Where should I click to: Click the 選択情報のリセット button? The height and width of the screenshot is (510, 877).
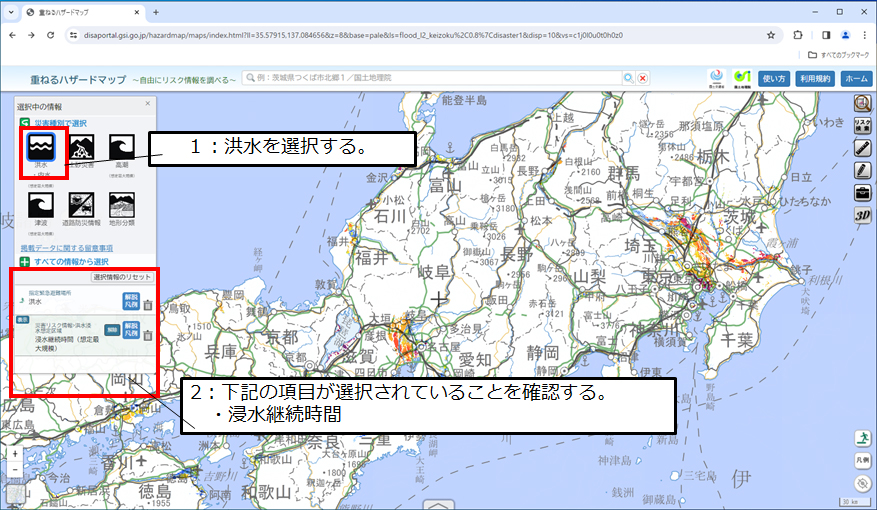coord(122,277)
